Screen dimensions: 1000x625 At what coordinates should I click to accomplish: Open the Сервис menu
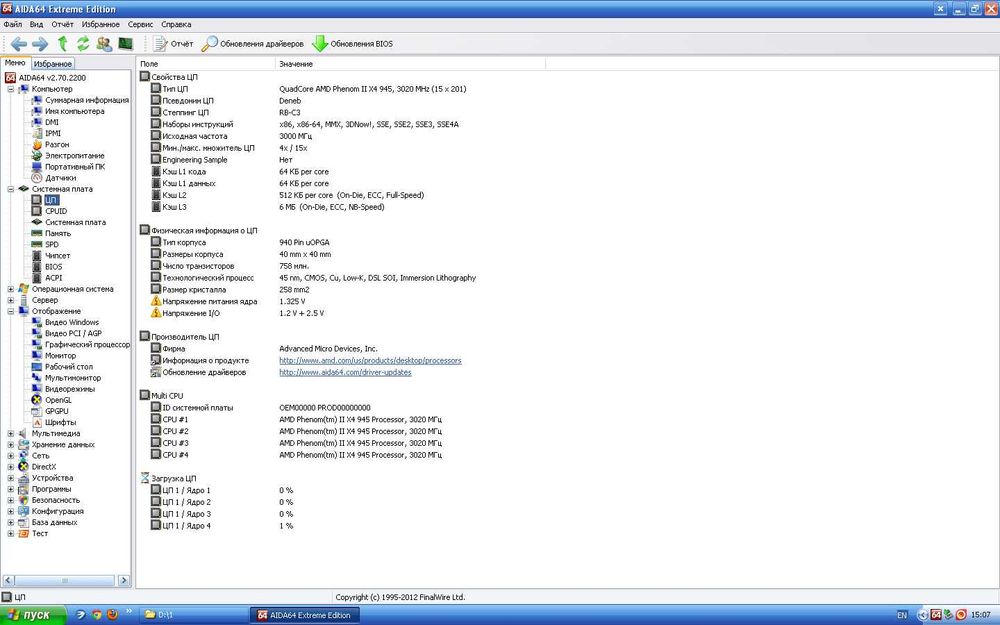[140, 24]
